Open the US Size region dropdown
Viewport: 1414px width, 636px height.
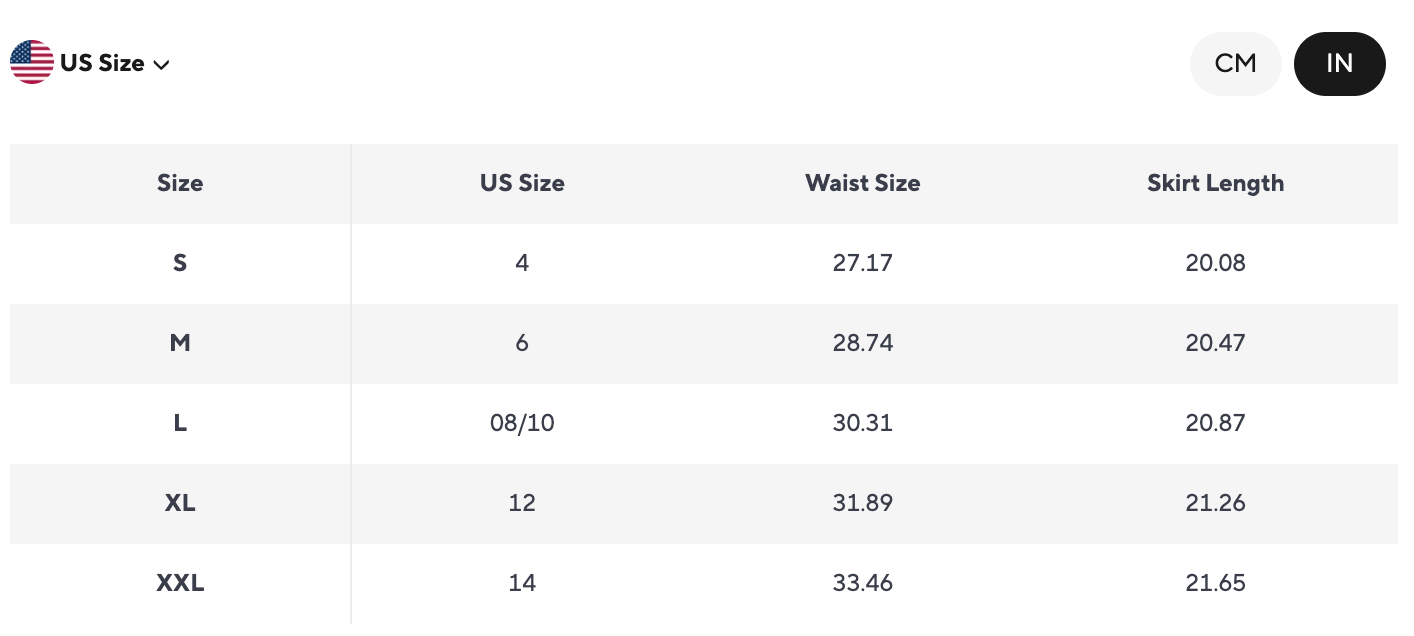coord(102,63)
